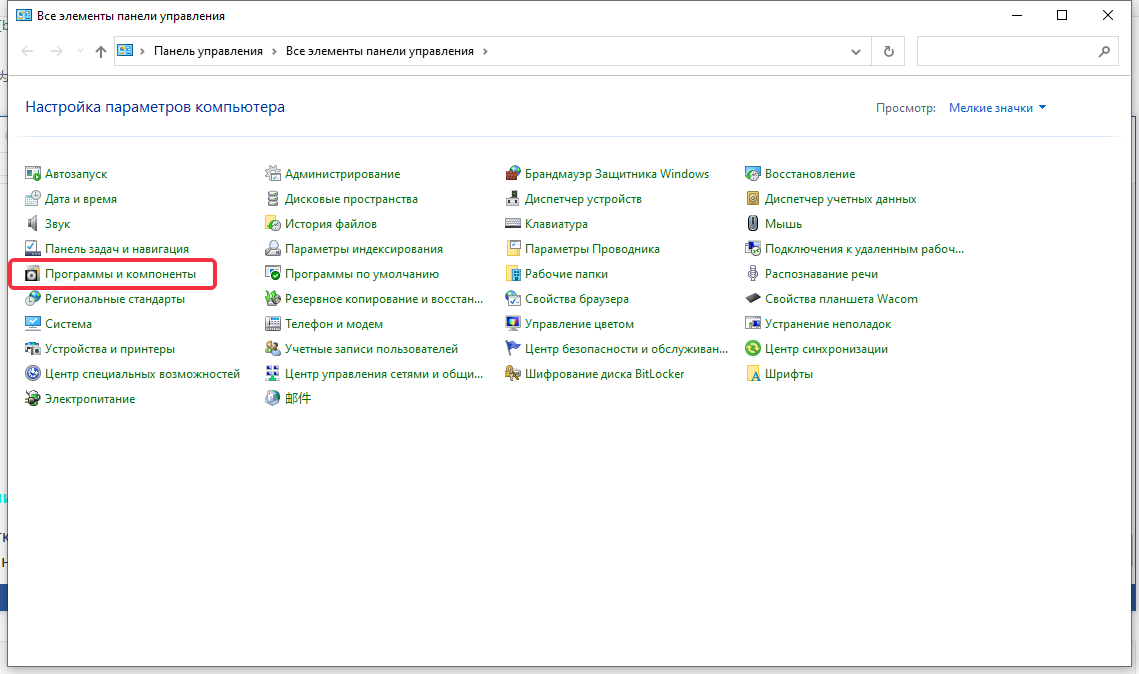Image resolution: width=1139 pixels, height=674 pixels.
Task: Open the Система monitor icon
Action: [x=33, y=323]
